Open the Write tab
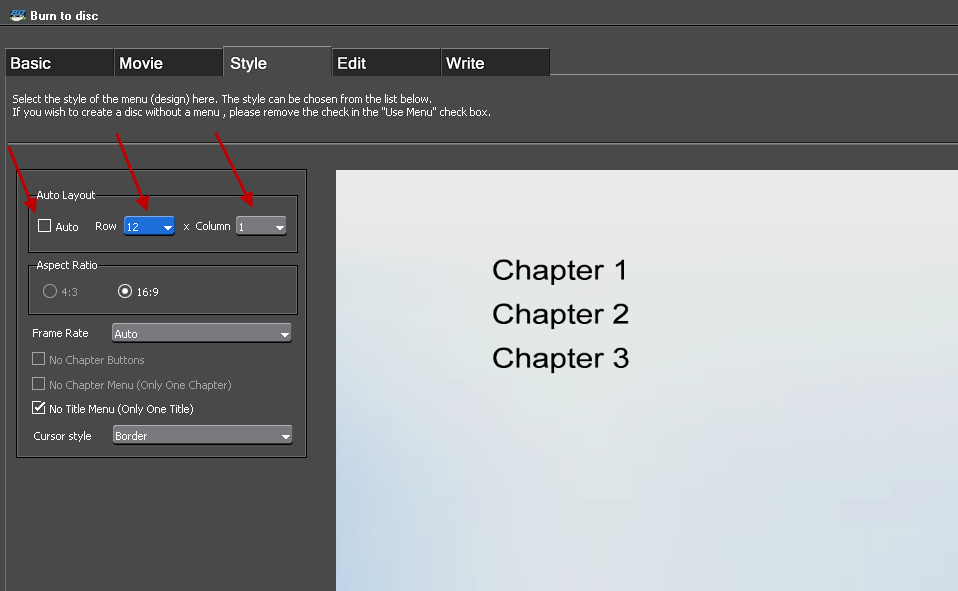958x591 pixels. pos(495,63)
